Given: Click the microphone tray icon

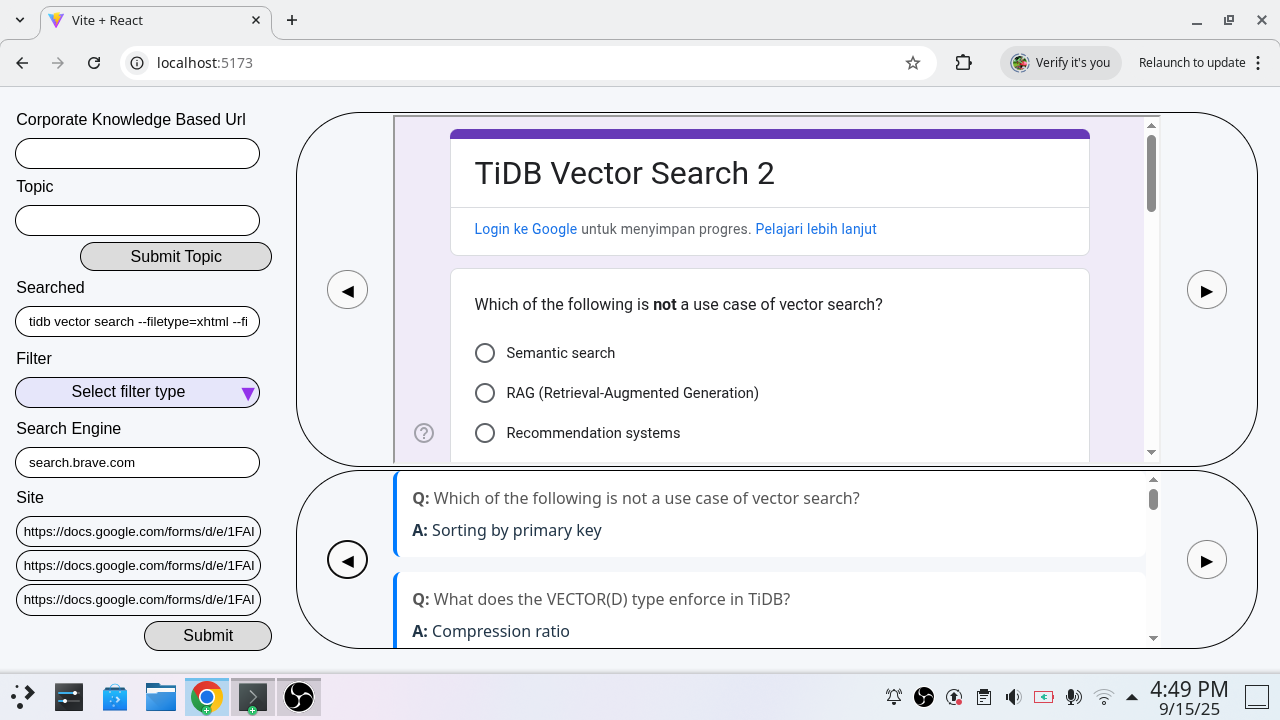Looking at the screenshot, I should 1073,697.
